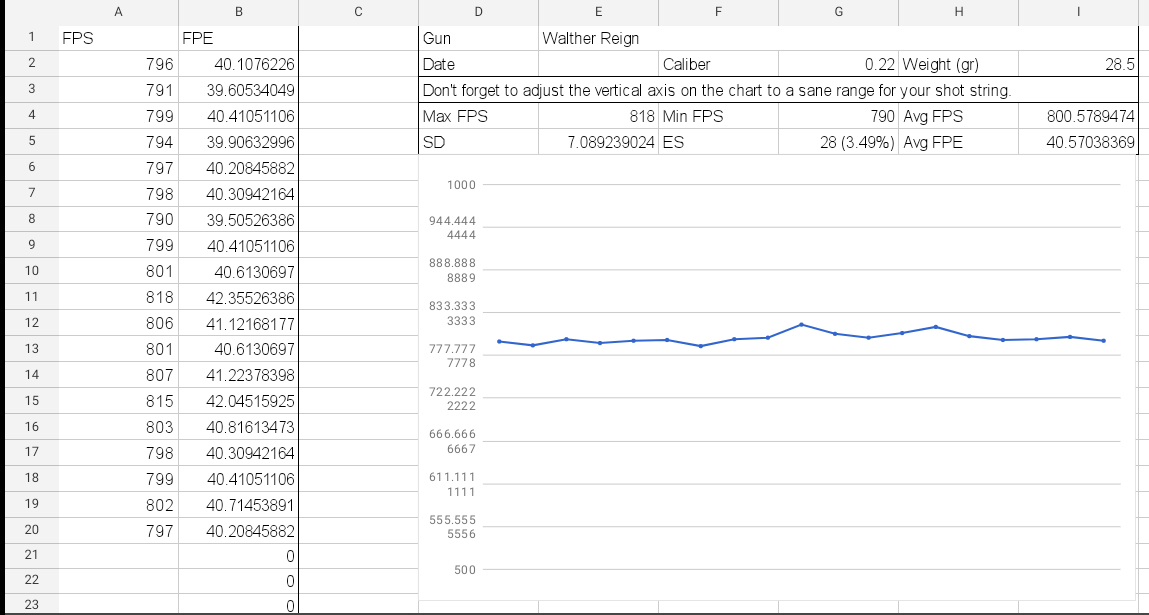
Task: Select Max FPS value 818
Action: [598, 116]
